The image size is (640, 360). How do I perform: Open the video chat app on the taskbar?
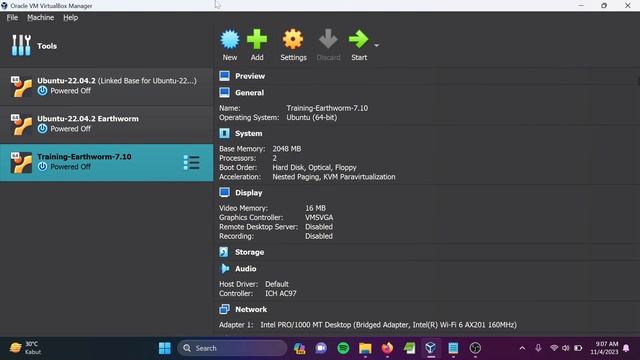321,348
